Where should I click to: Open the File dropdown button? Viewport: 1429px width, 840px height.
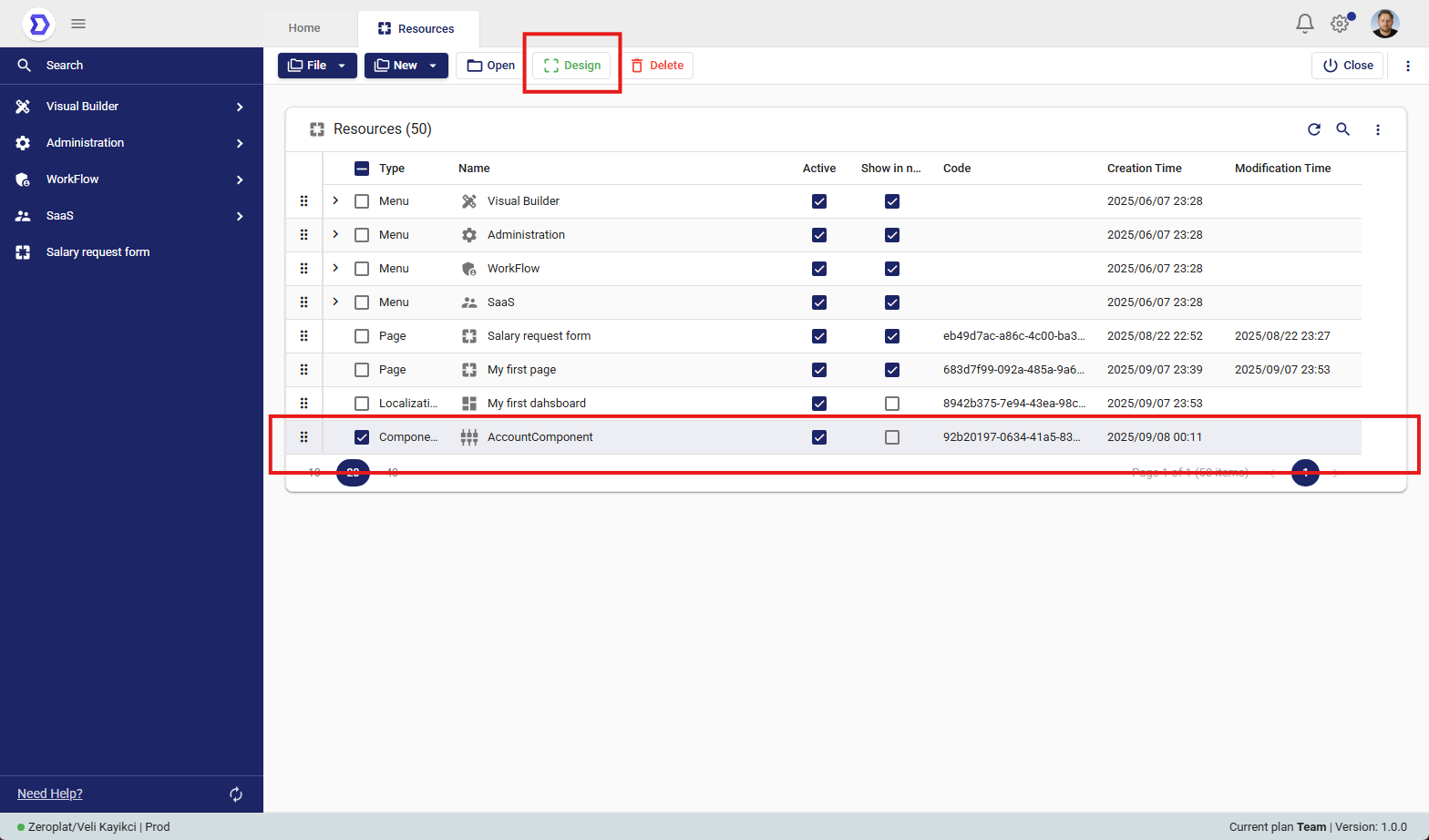click(317, 66)
